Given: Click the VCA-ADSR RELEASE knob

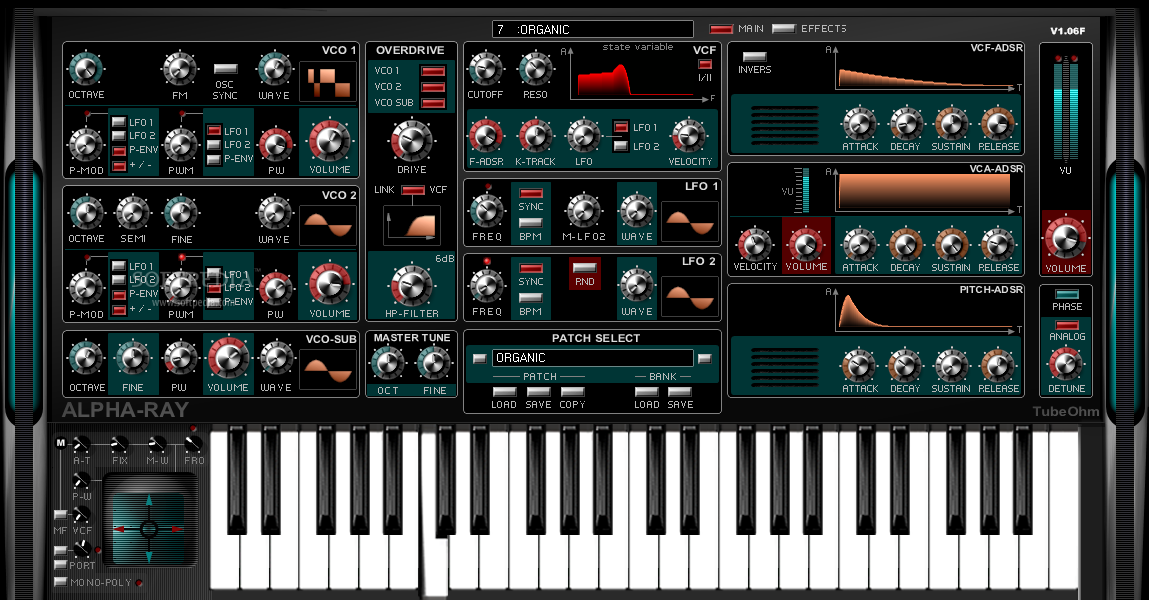Looking at the screenshot, I should (x=998, y=245).
